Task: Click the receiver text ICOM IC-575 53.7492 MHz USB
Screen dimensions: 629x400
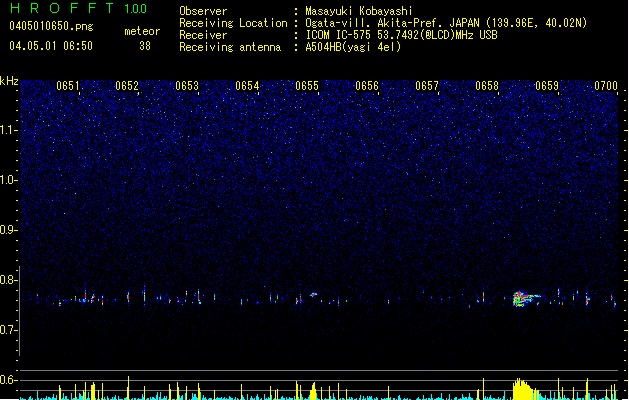Action: point(402,35)
